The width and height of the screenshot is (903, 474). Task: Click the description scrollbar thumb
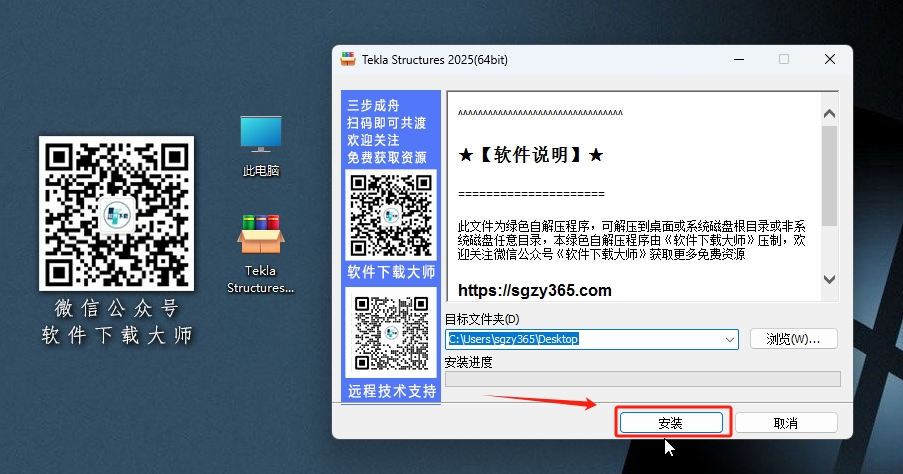(829, 175)
